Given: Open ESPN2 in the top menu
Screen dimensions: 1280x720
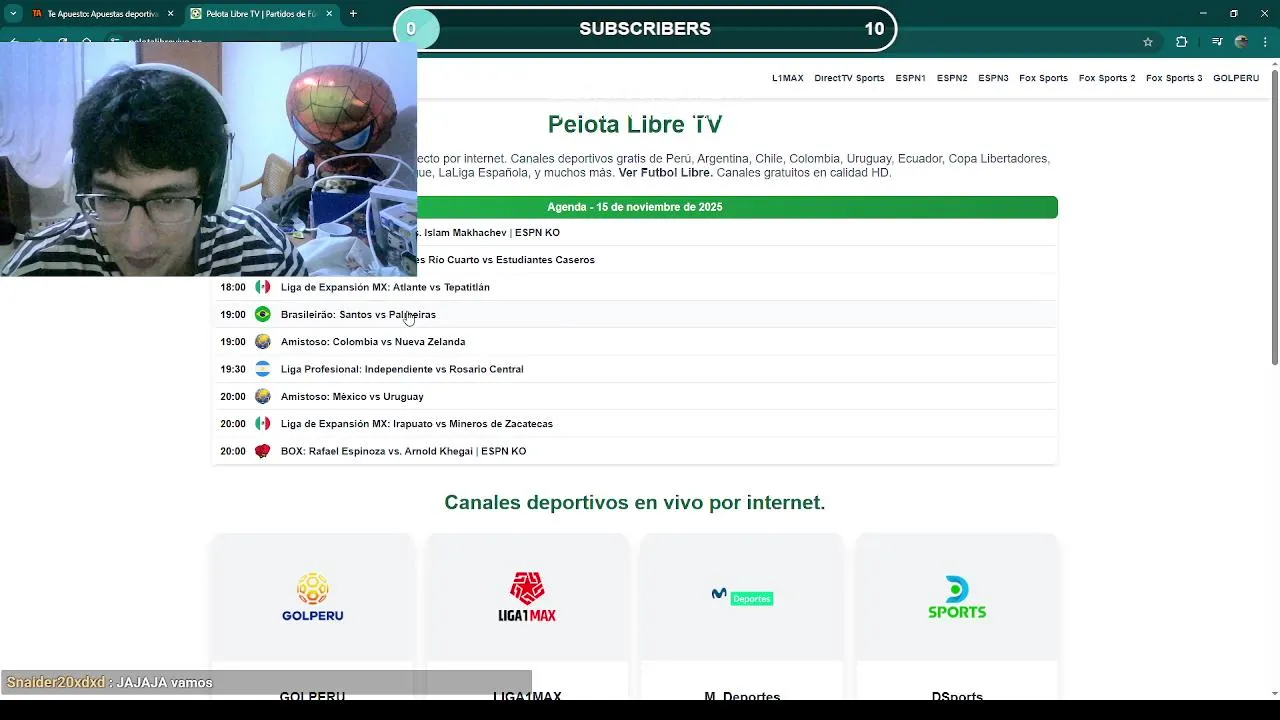Looking at the screenshot, I should pos(952,78).
